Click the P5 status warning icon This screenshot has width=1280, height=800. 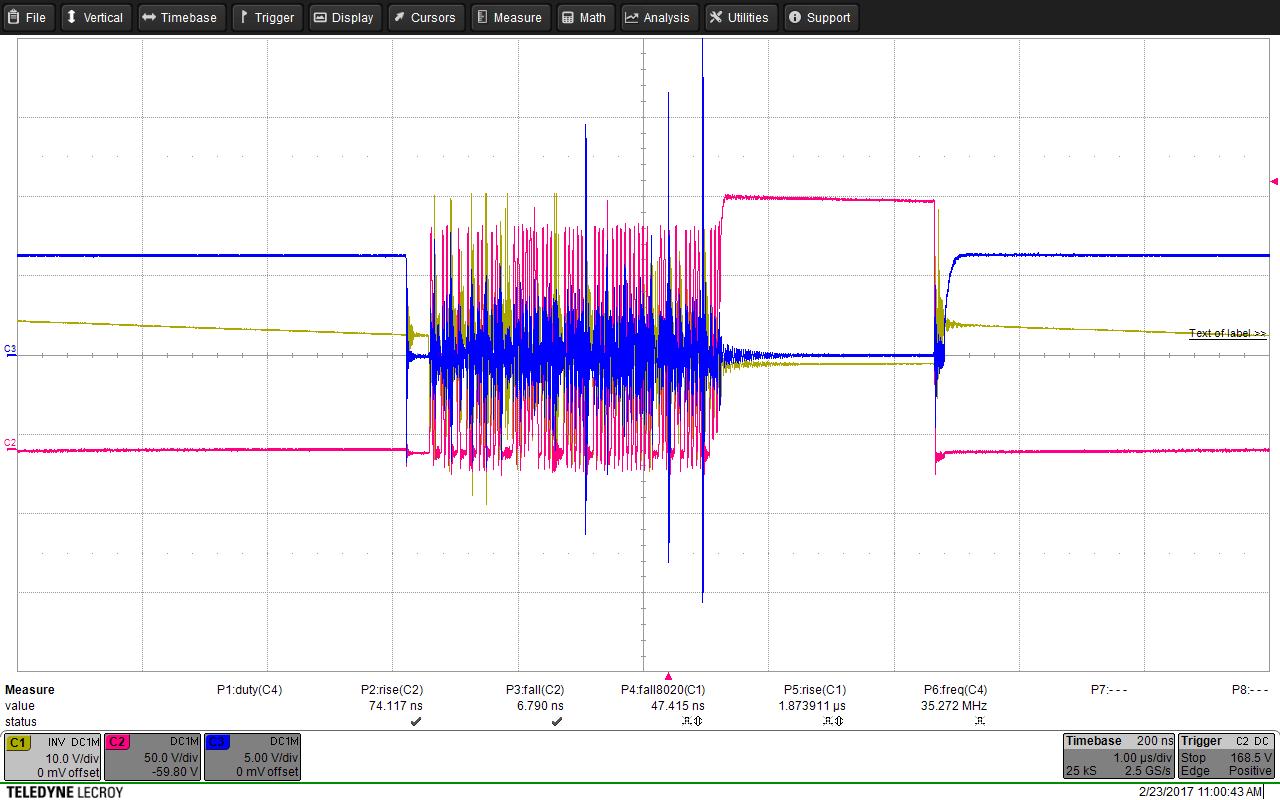(833, 721)
